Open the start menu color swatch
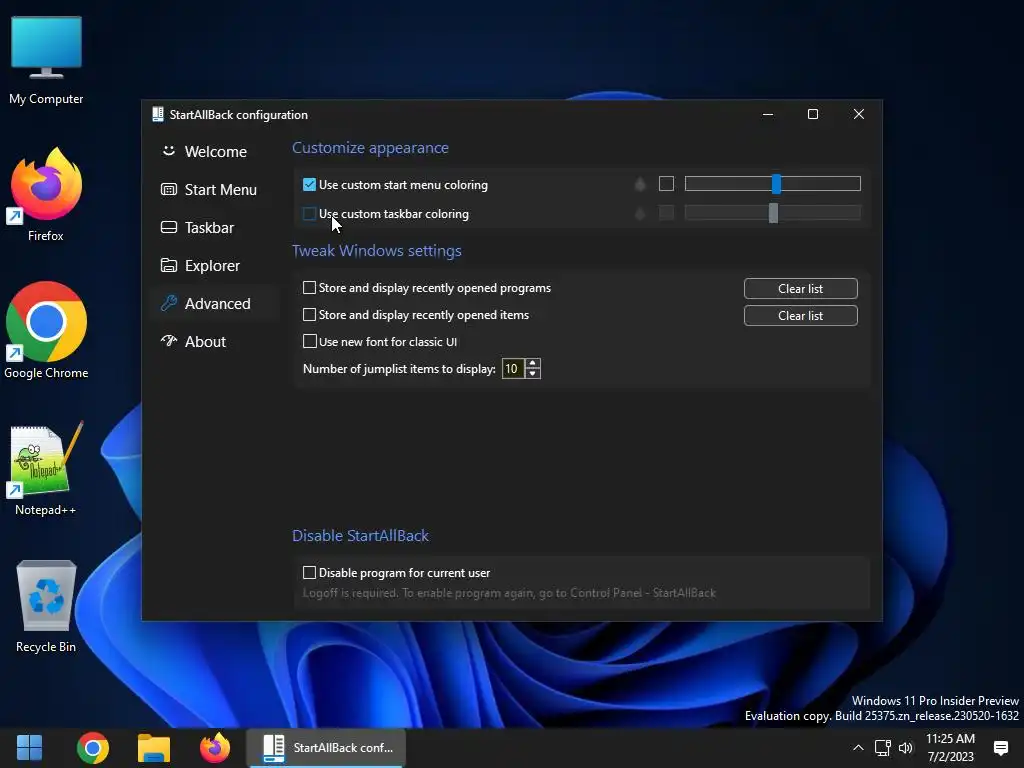 (x=666, y=184)
